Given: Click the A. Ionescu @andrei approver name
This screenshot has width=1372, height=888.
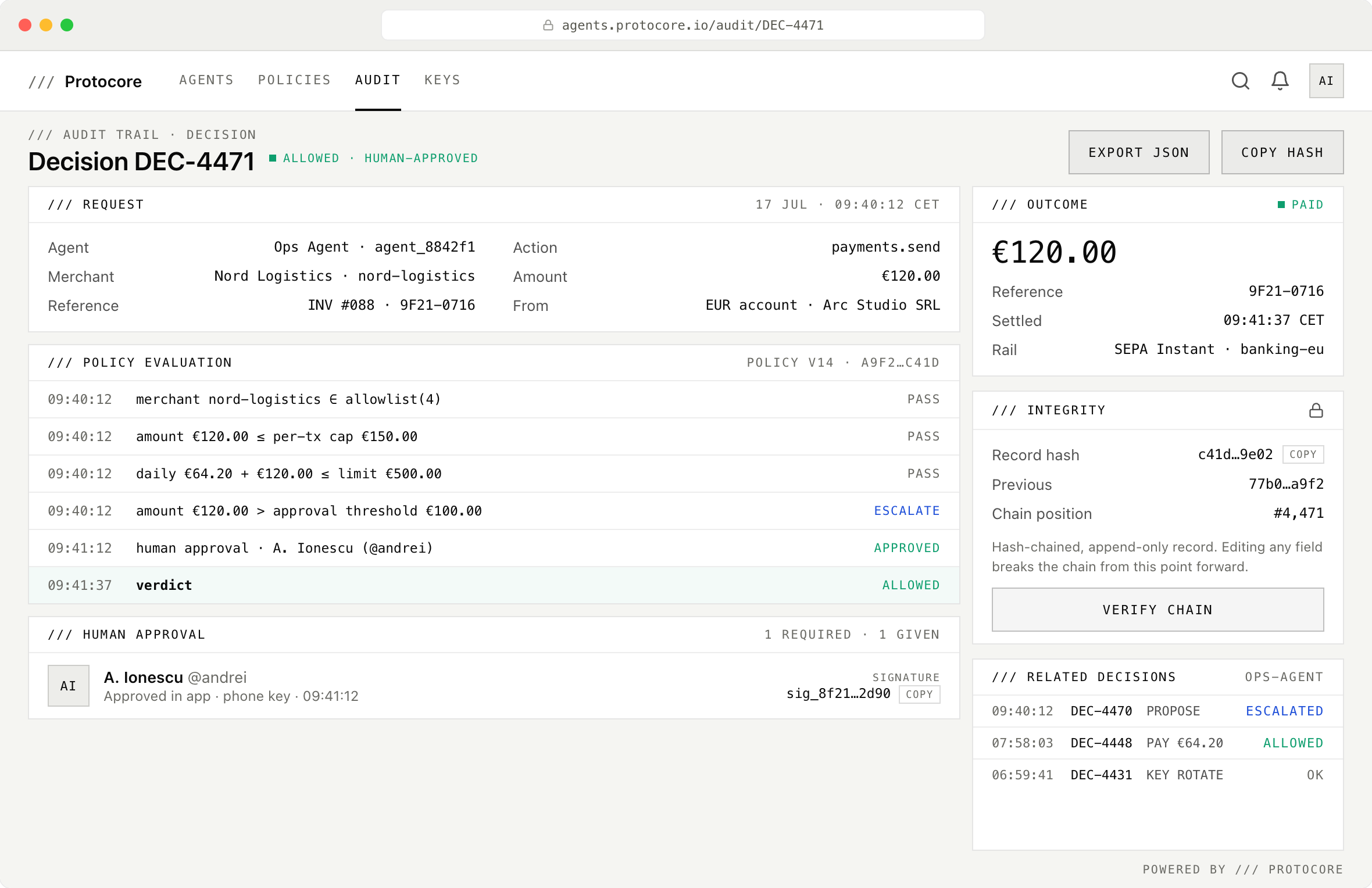Looking at the screenshot, I should click(175, 678).
